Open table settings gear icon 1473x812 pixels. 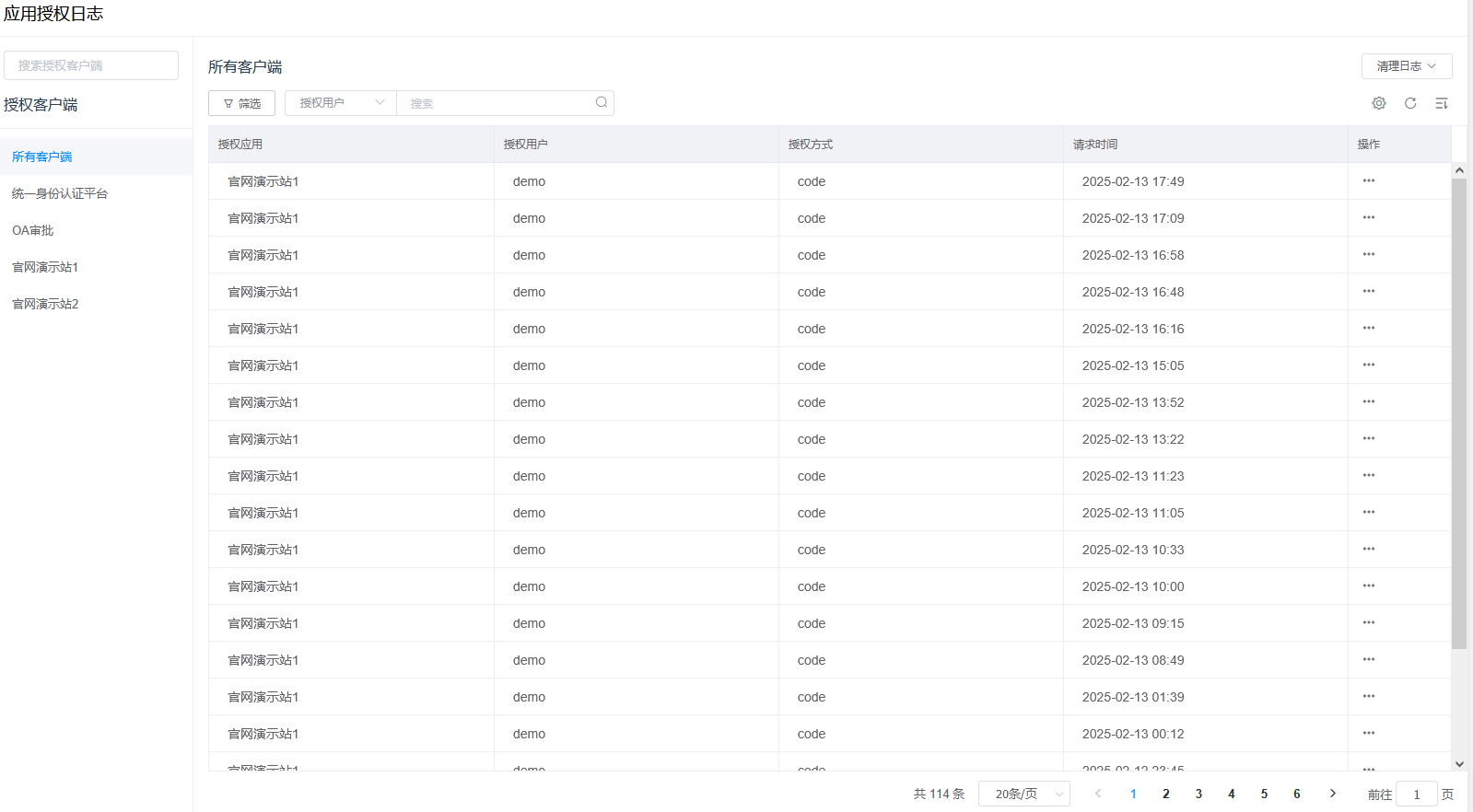pos(1378,103)
